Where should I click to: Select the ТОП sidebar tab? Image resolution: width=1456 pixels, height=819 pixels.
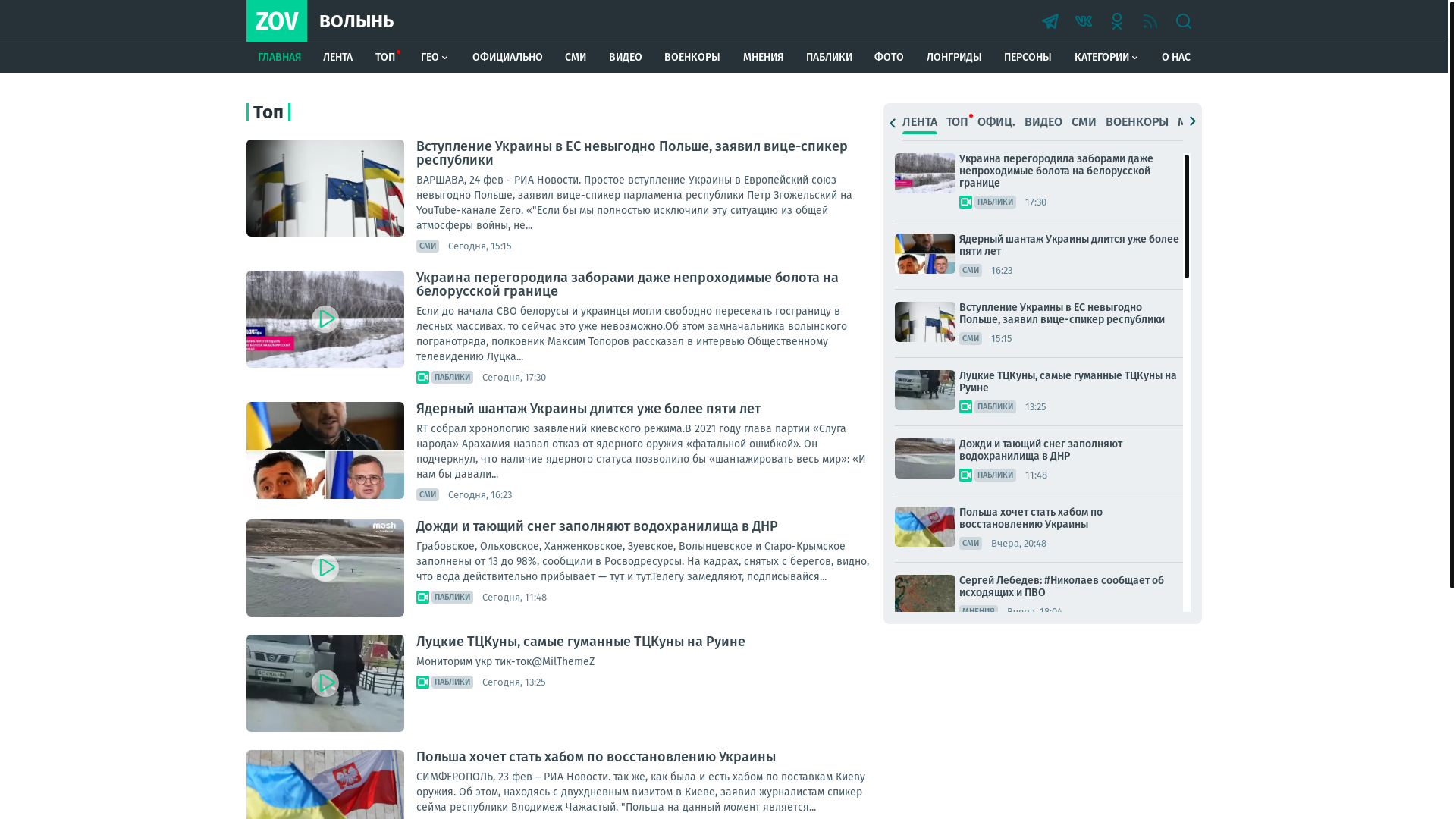coord(957,122)
